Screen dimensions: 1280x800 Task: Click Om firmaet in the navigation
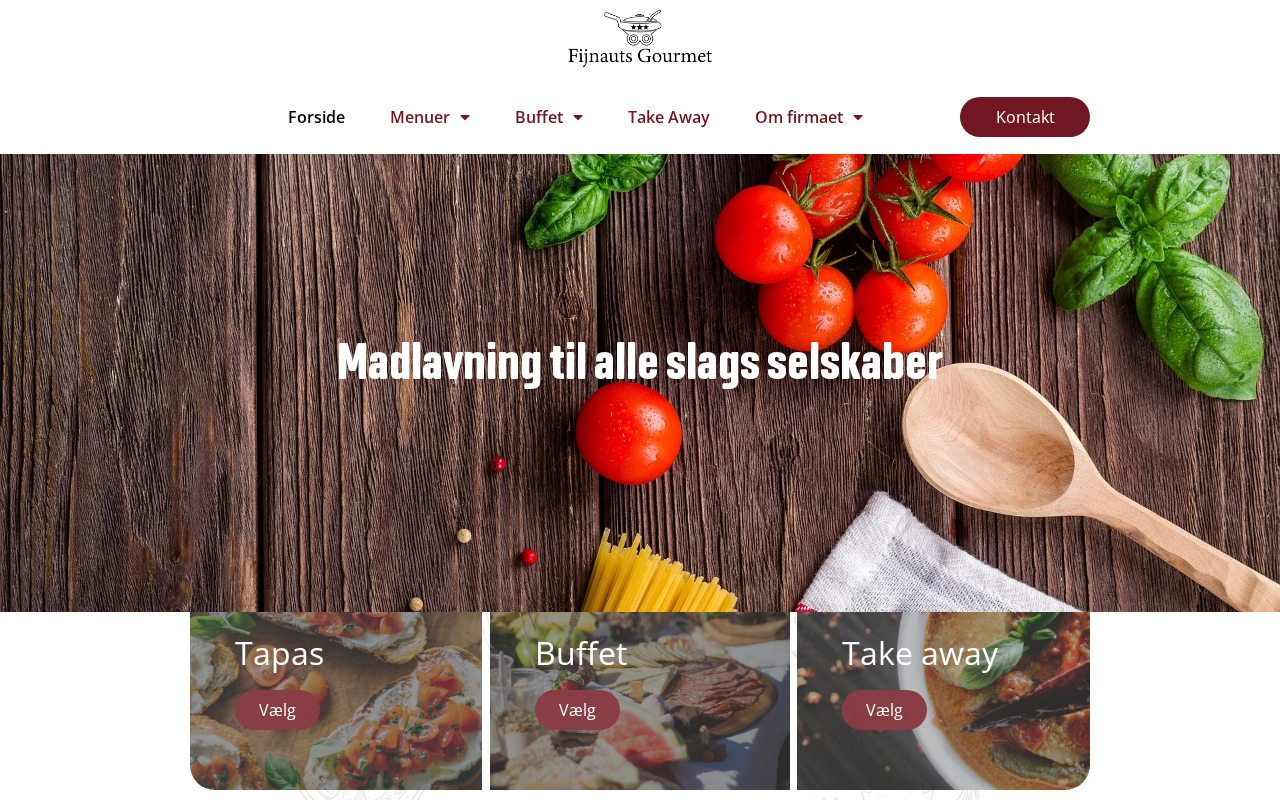799,117
